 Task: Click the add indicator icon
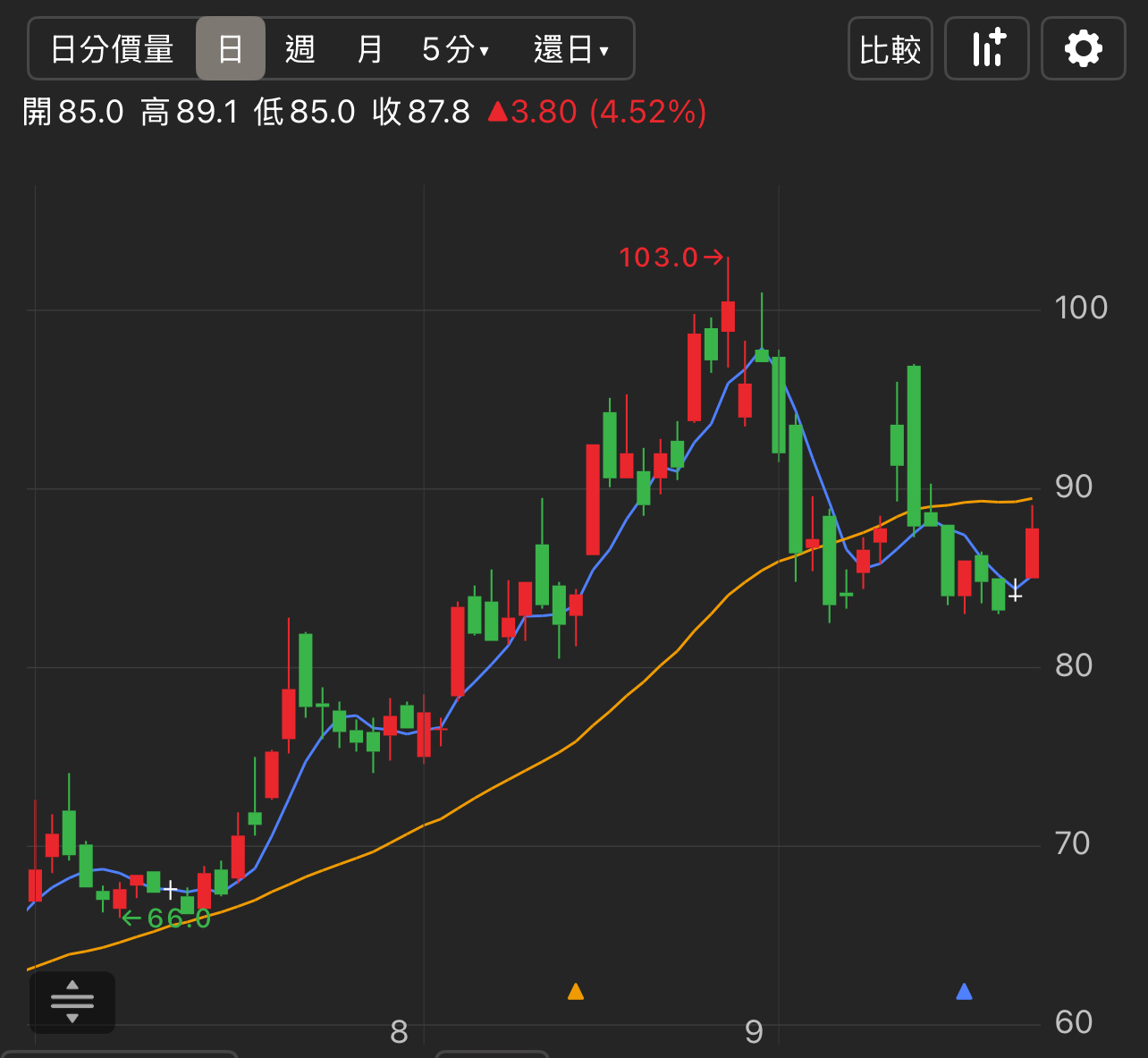pyautogui.click(x=987, y=48)
